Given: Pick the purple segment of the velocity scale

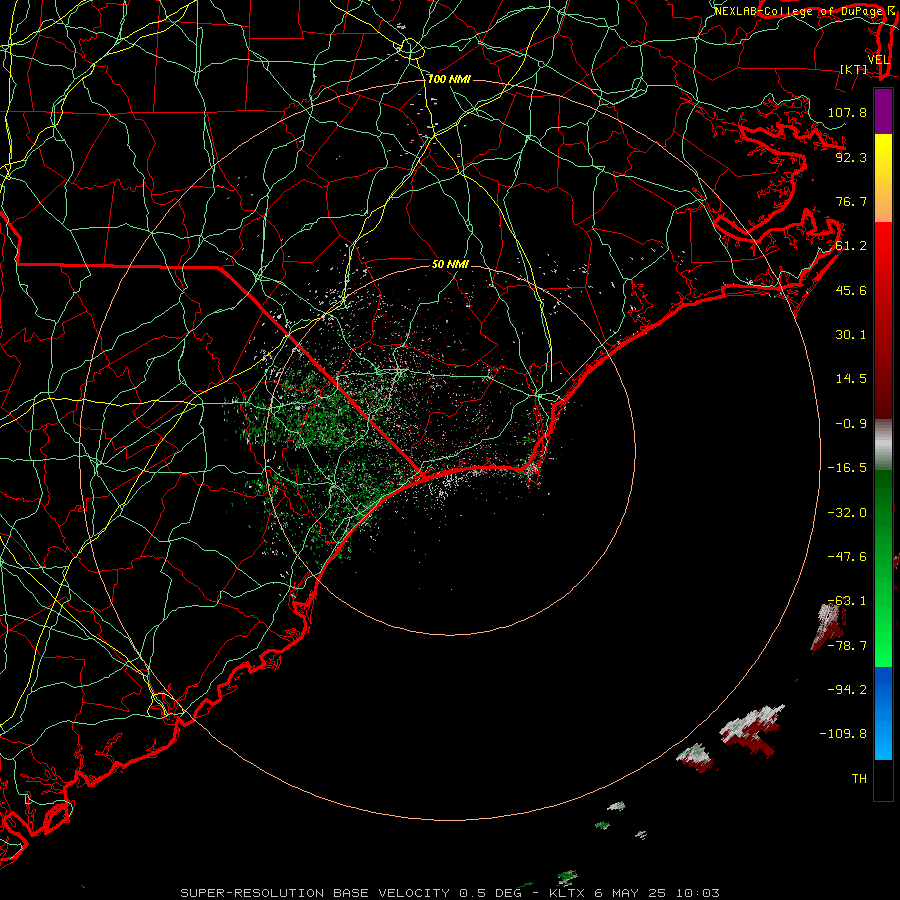Looking at the screenshot, I should coord(883,112).
